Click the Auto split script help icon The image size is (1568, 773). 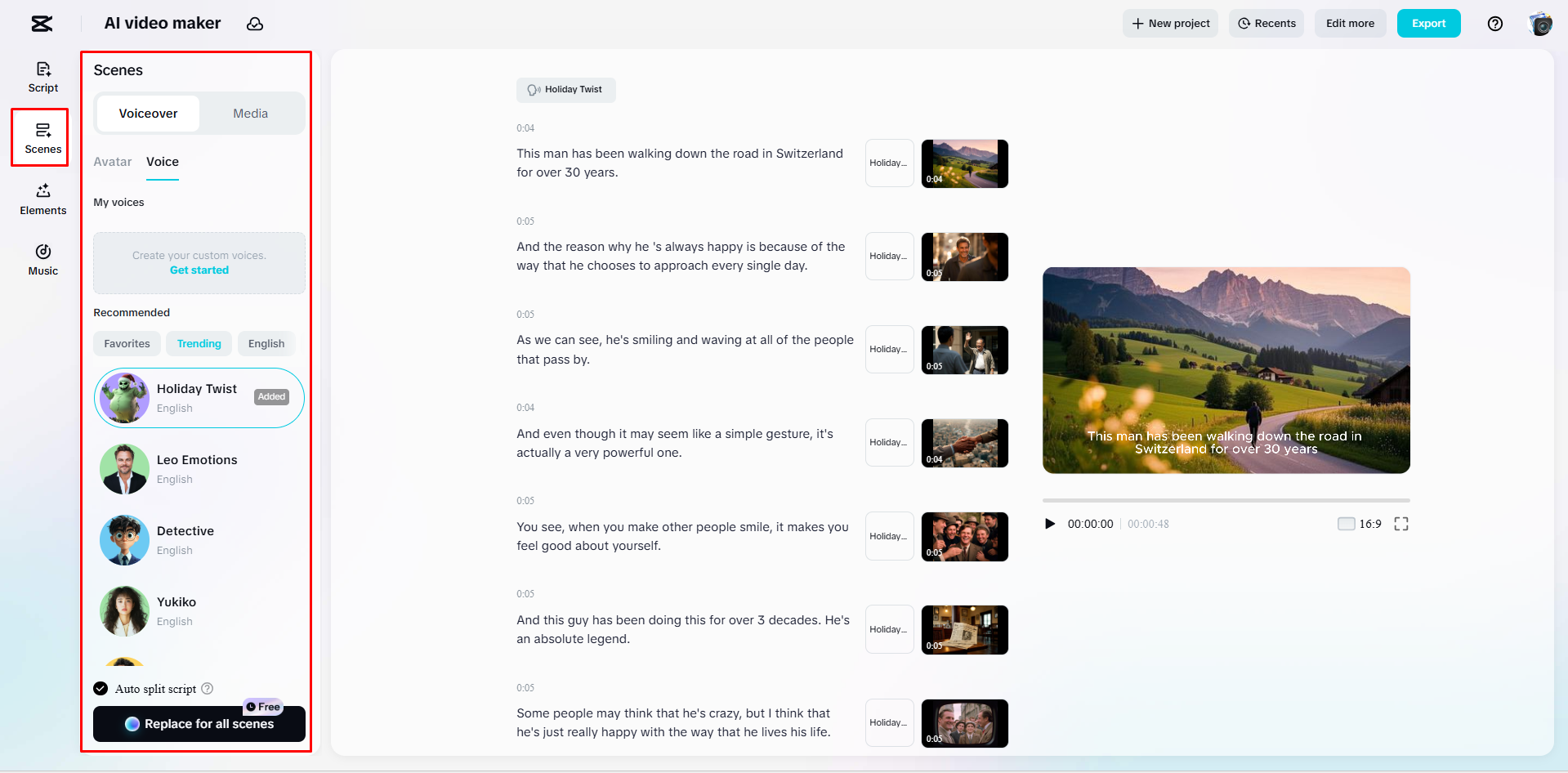tap(208, 689)
